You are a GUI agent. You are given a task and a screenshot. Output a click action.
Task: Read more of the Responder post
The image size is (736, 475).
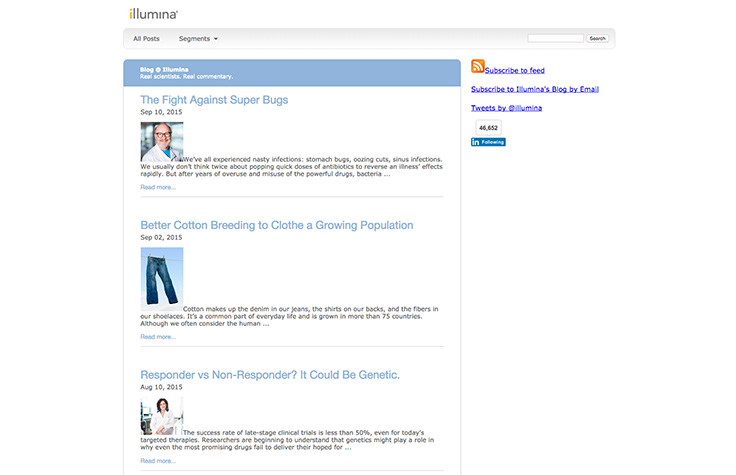(x=158, y=461)
